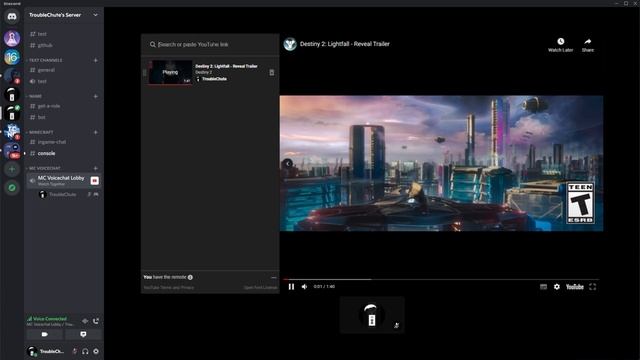Image resolution: width=640 pixels, height=360 pixels.
Task: Click the TroubleChute user avatar in bottom panel
Action: [32, 351]
